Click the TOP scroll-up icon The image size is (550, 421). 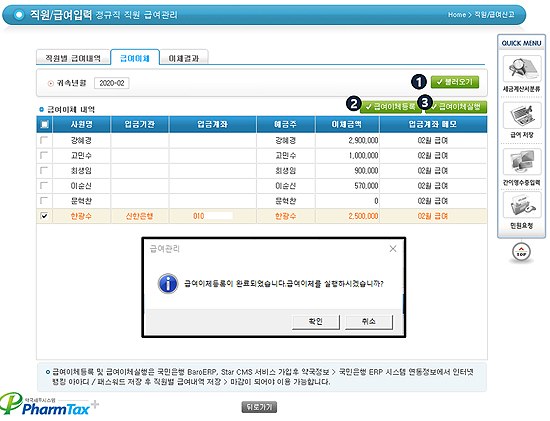[x=522, y=252]
